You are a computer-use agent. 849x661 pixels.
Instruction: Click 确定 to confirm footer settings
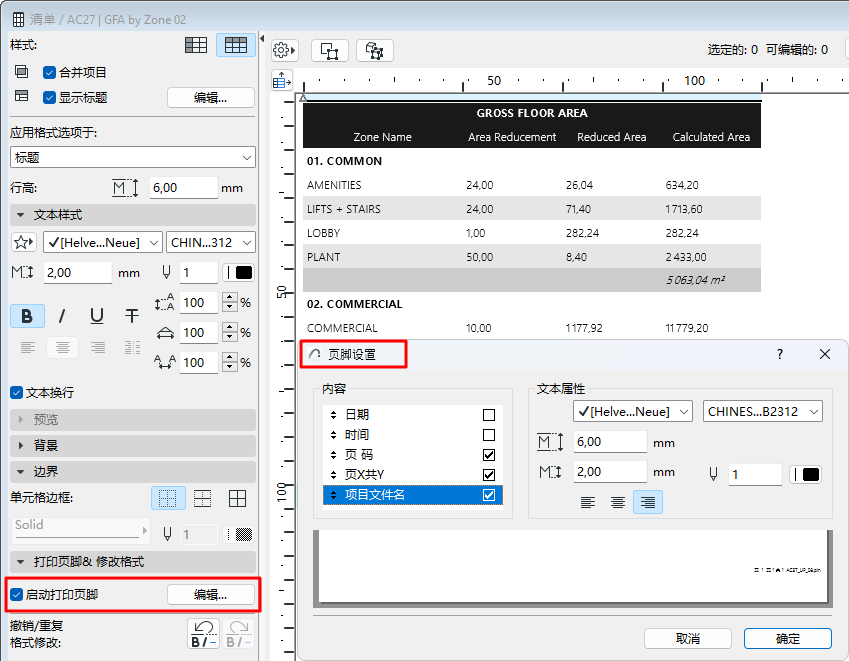pyautogui.click(x=788, y=638)
